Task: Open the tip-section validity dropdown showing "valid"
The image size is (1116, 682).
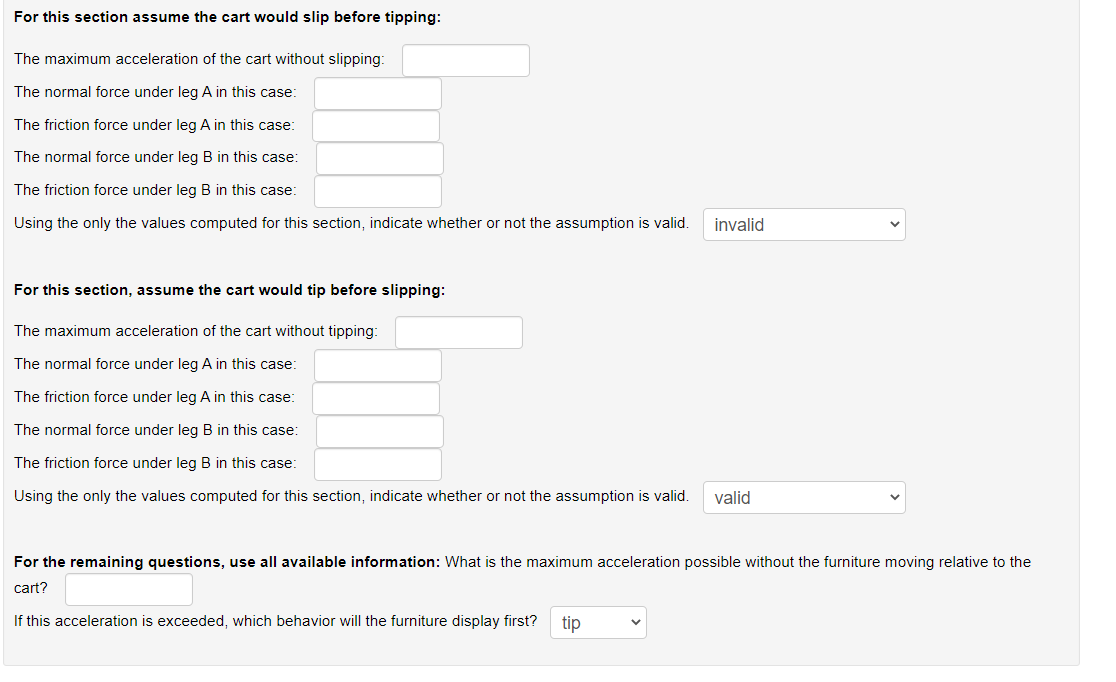Action: (x=804, y=498)
